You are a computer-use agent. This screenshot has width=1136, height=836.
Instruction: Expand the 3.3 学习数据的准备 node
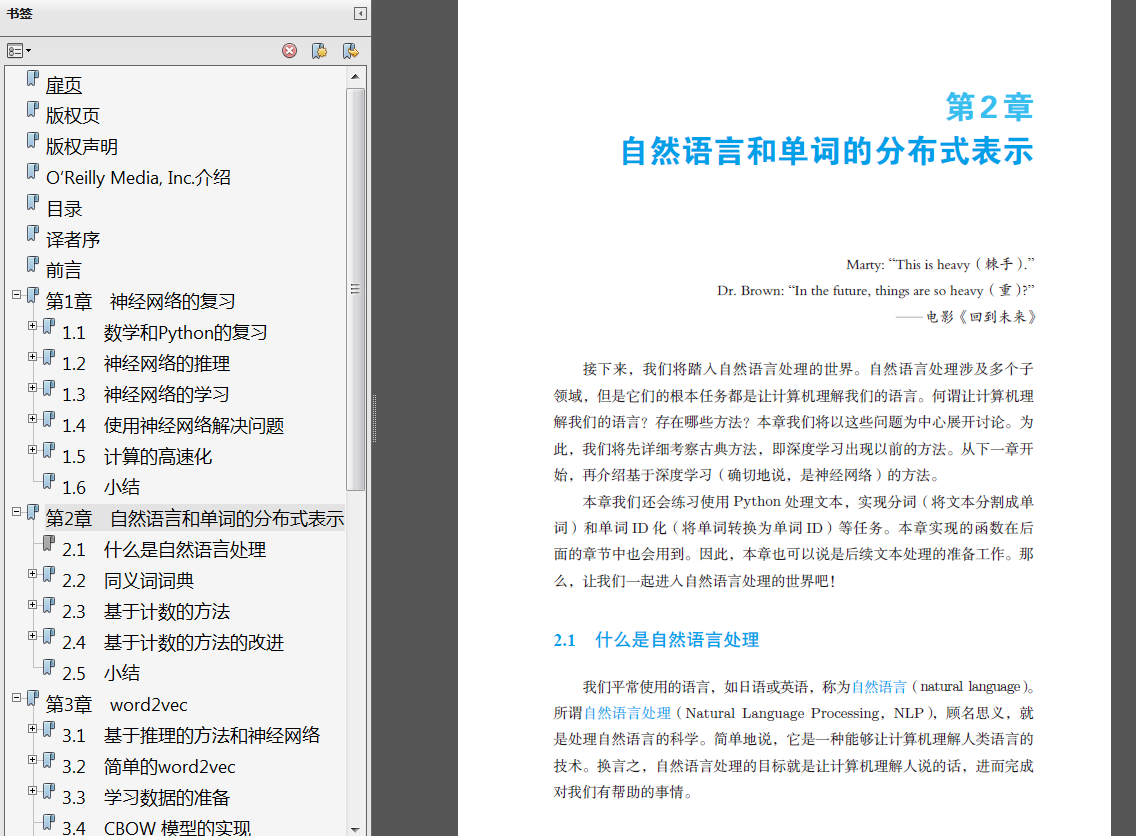click(33, 790)
